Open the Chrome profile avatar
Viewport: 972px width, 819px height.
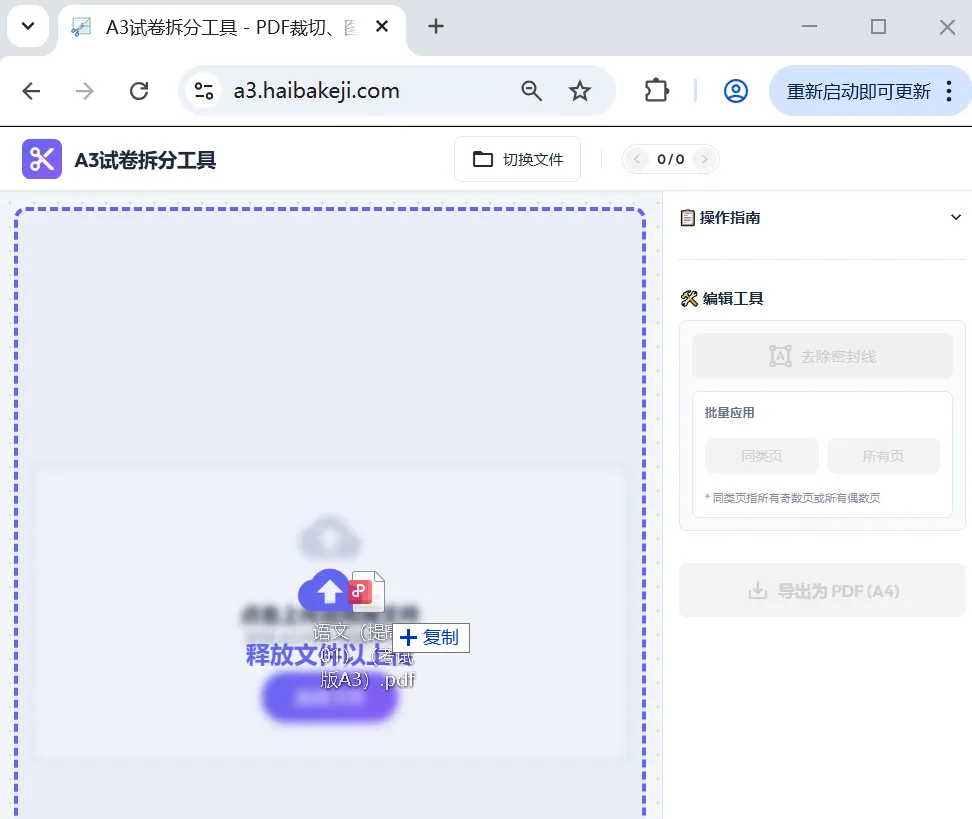pyautogui.click(x=735, y=91)
